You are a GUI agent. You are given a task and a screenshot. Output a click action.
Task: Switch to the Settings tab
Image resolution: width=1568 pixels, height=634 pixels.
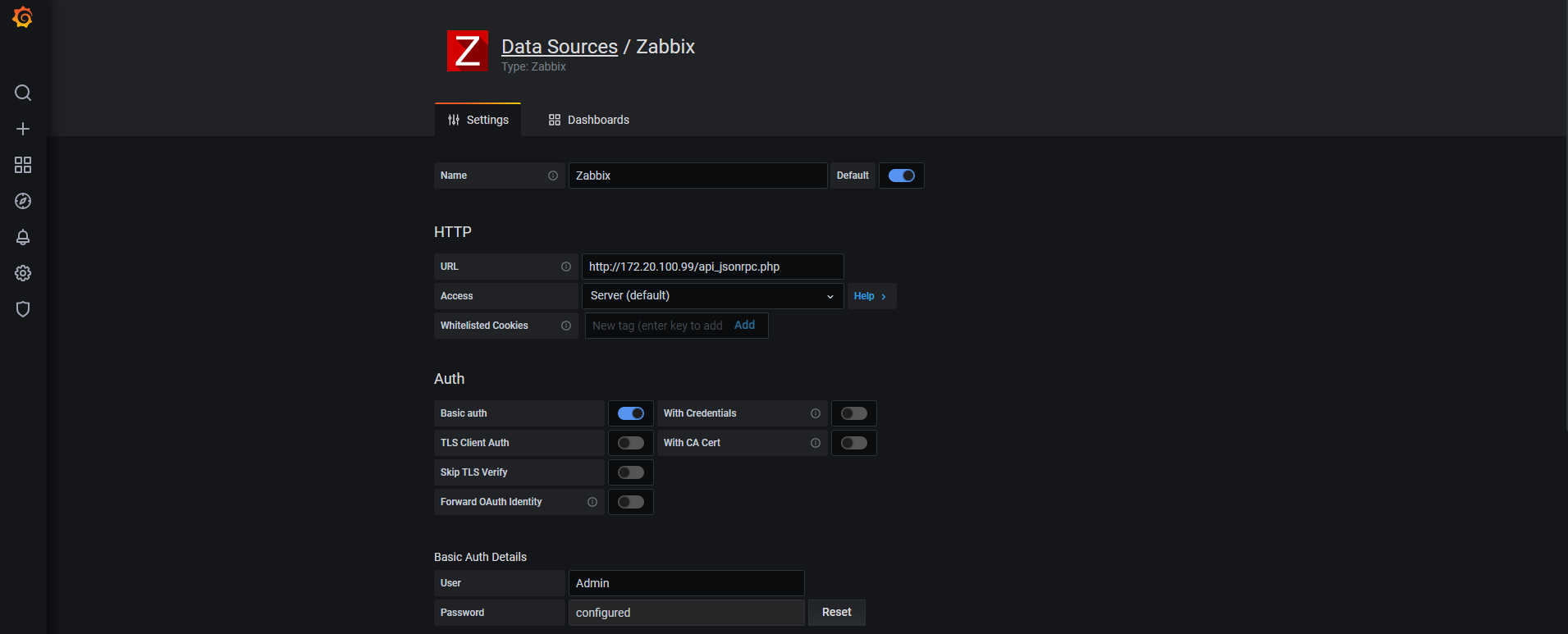[x=478, y=120]
